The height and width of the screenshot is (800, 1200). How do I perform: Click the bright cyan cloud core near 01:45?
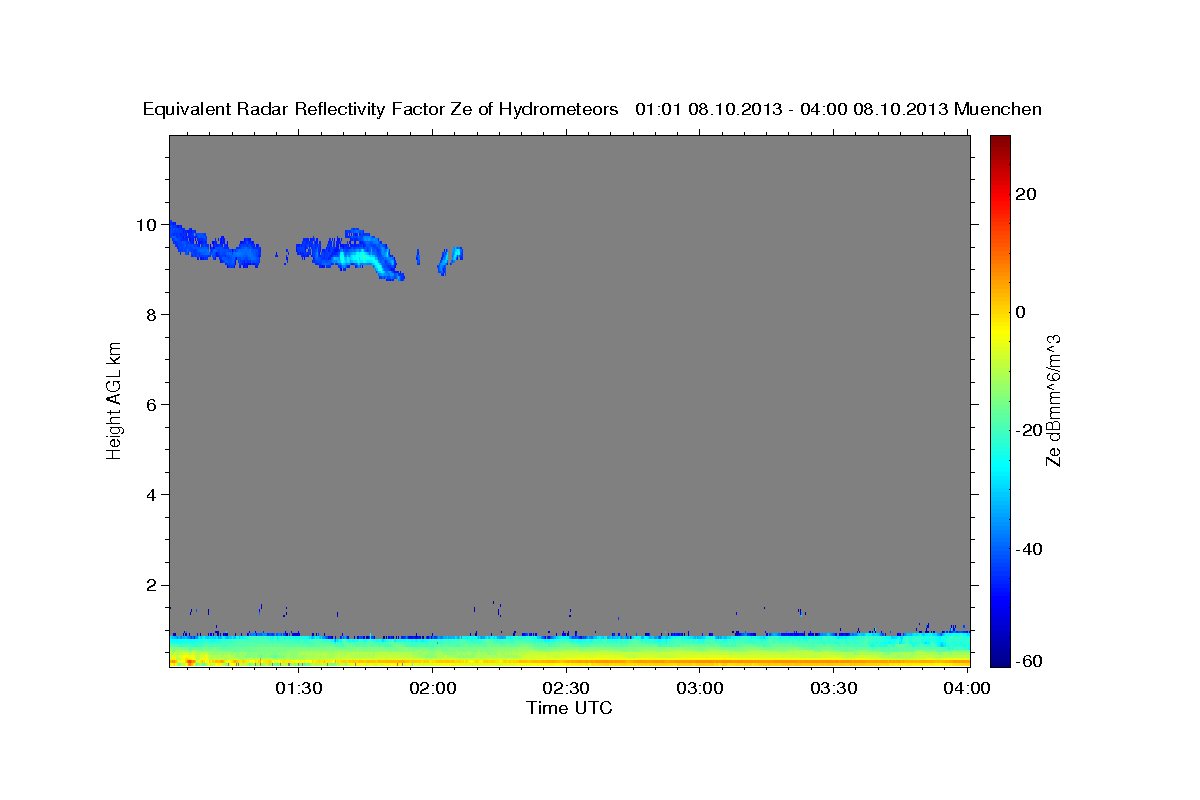358,257
